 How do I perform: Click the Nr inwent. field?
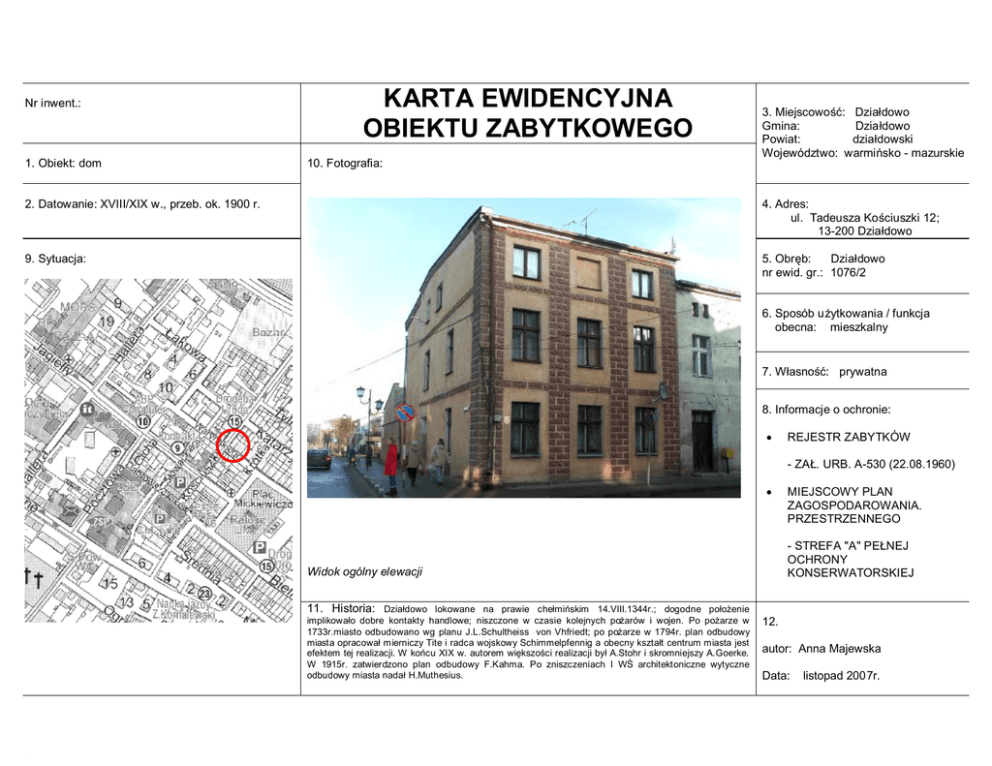click(55, 102)
